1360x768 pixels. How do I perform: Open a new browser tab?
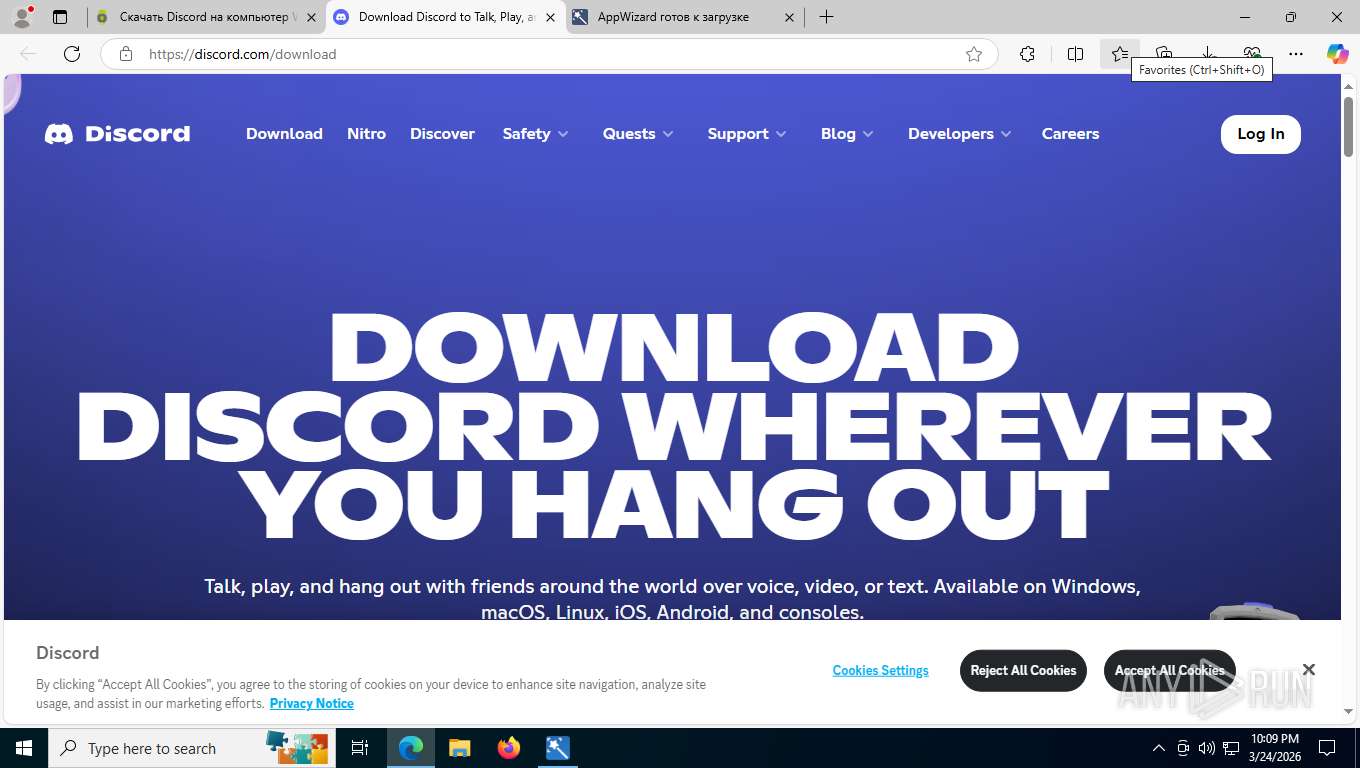point(826,17)
